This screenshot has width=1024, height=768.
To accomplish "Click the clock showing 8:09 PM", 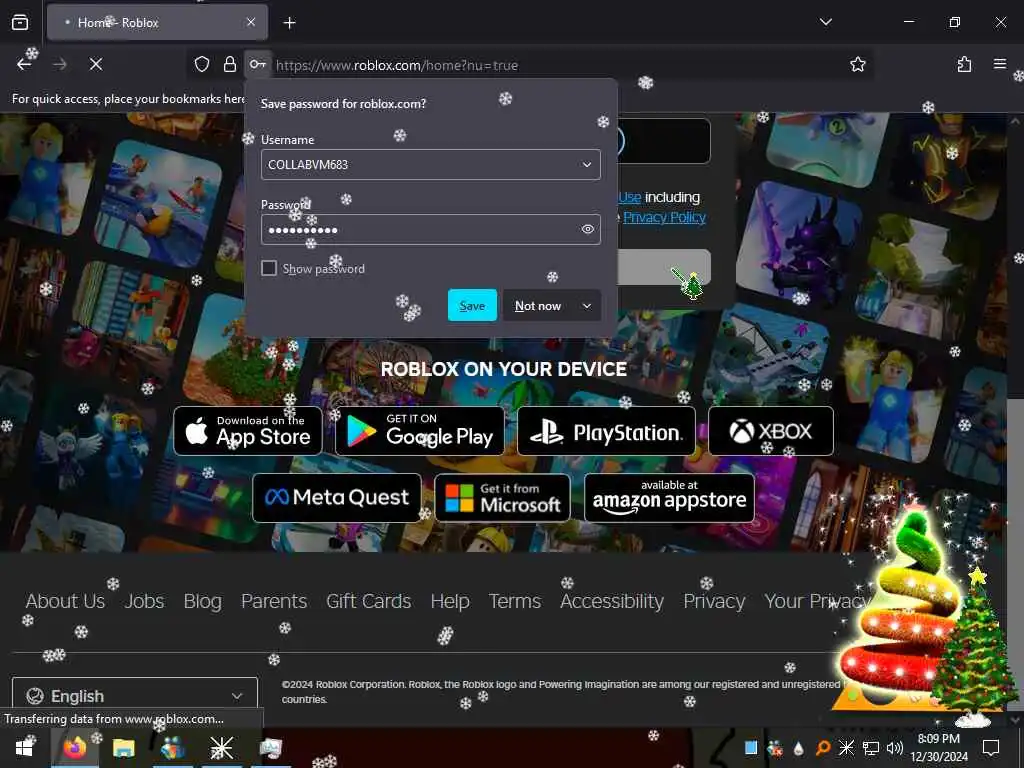I will tap(938, 739).
